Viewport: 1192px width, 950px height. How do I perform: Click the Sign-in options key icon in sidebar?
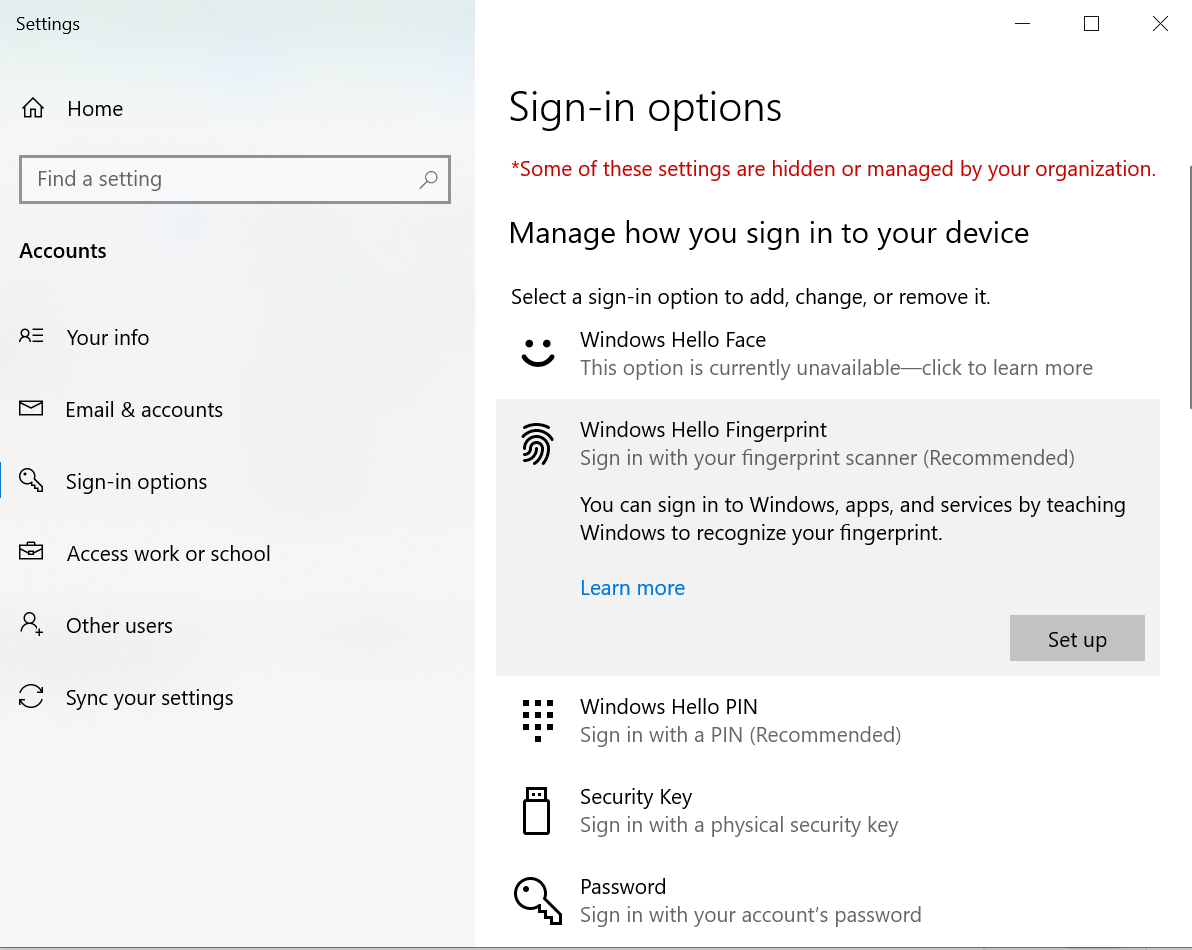coord(31,480)
